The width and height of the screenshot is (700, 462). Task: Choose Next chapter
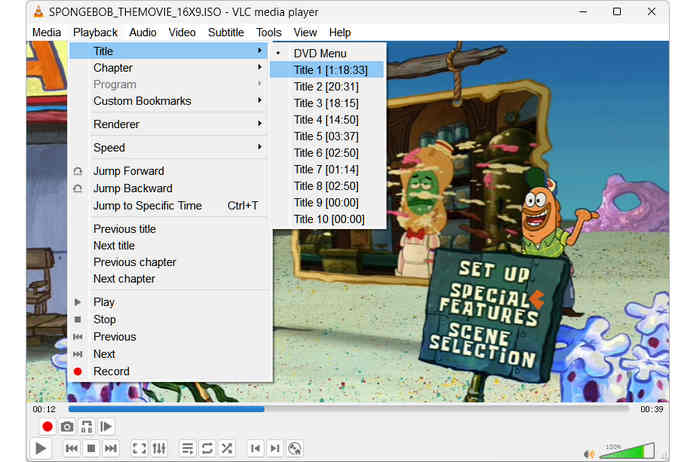pos(169,279)
